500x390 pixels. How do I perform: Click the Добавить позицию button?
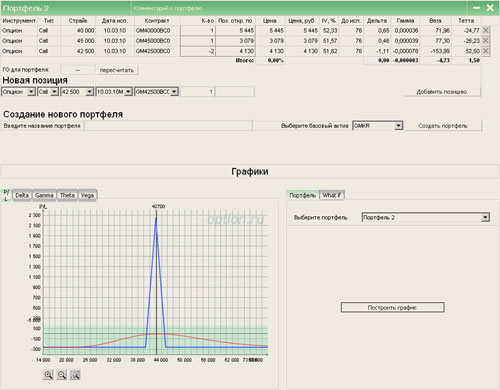point(442,92)
